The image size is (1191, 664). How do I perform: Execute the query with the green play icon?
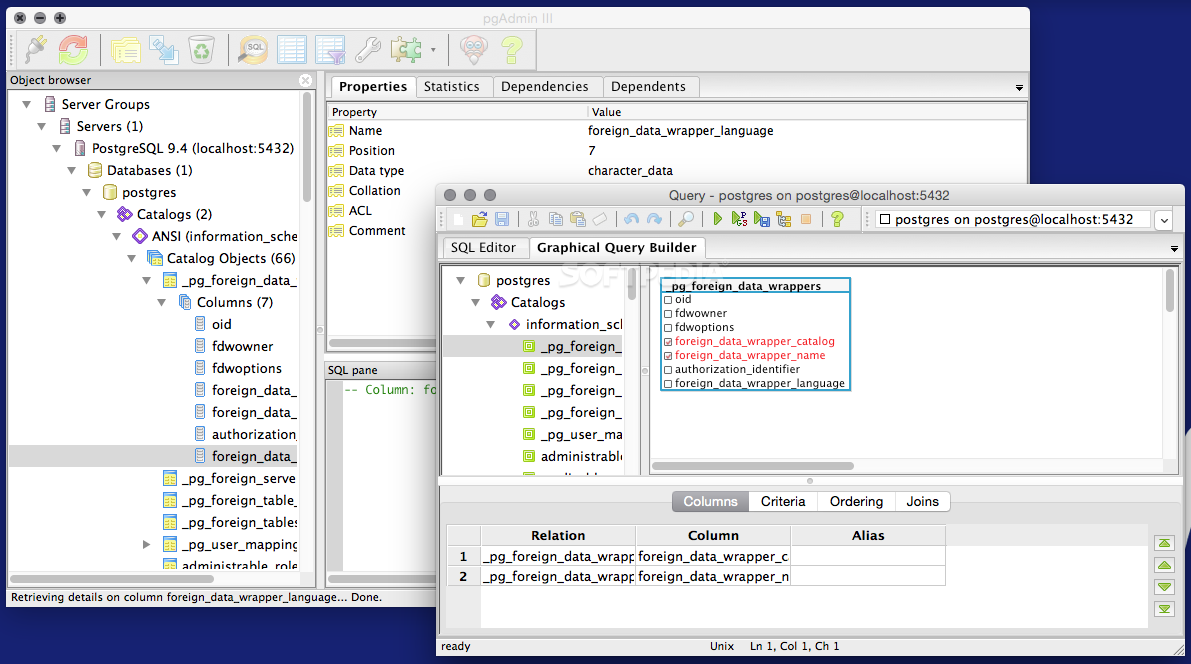(717, 220)
